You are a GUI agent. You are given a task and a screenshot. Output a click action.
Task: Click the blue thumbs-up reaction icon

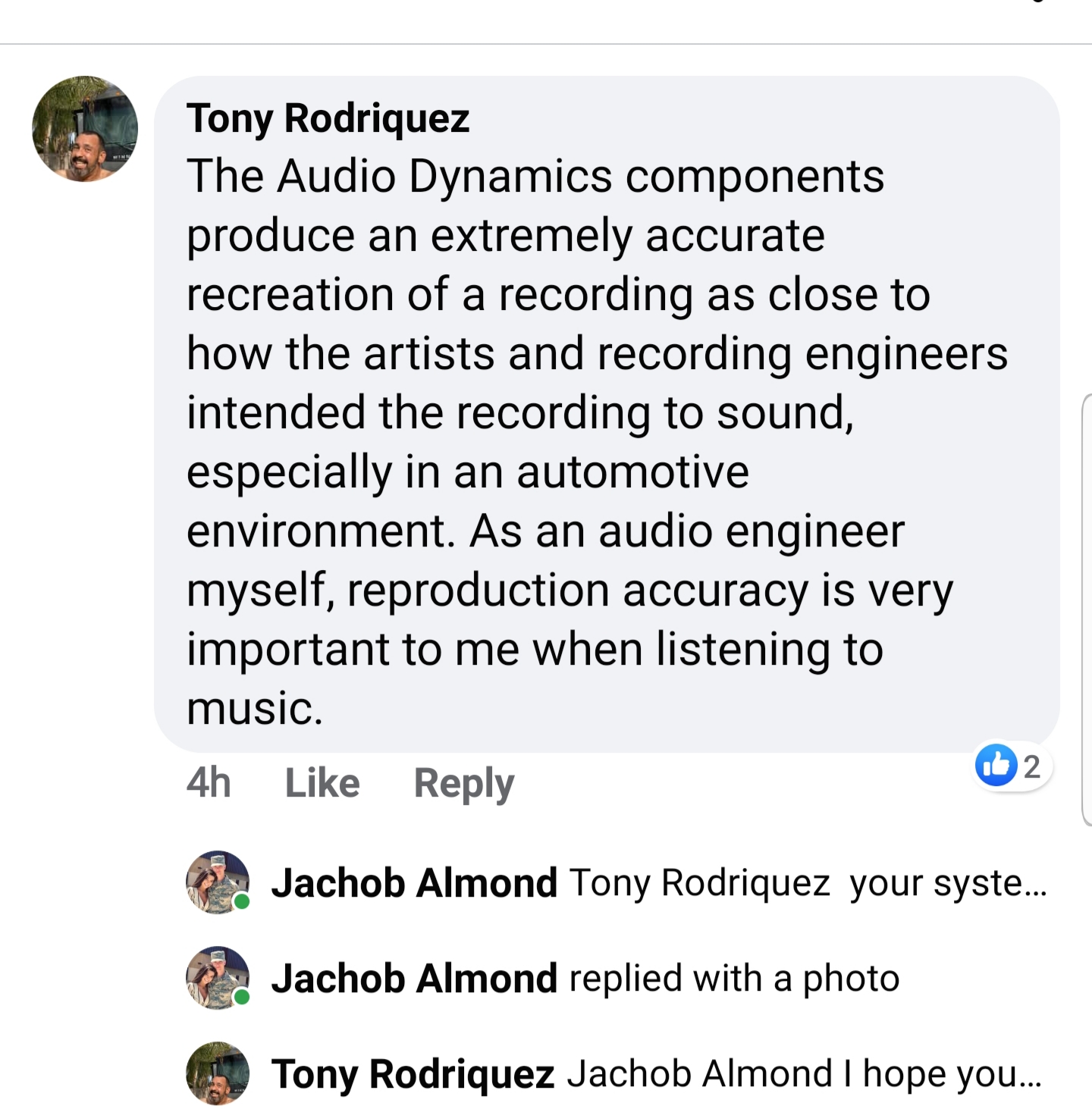pyautogui.click(x=995, y=765)
